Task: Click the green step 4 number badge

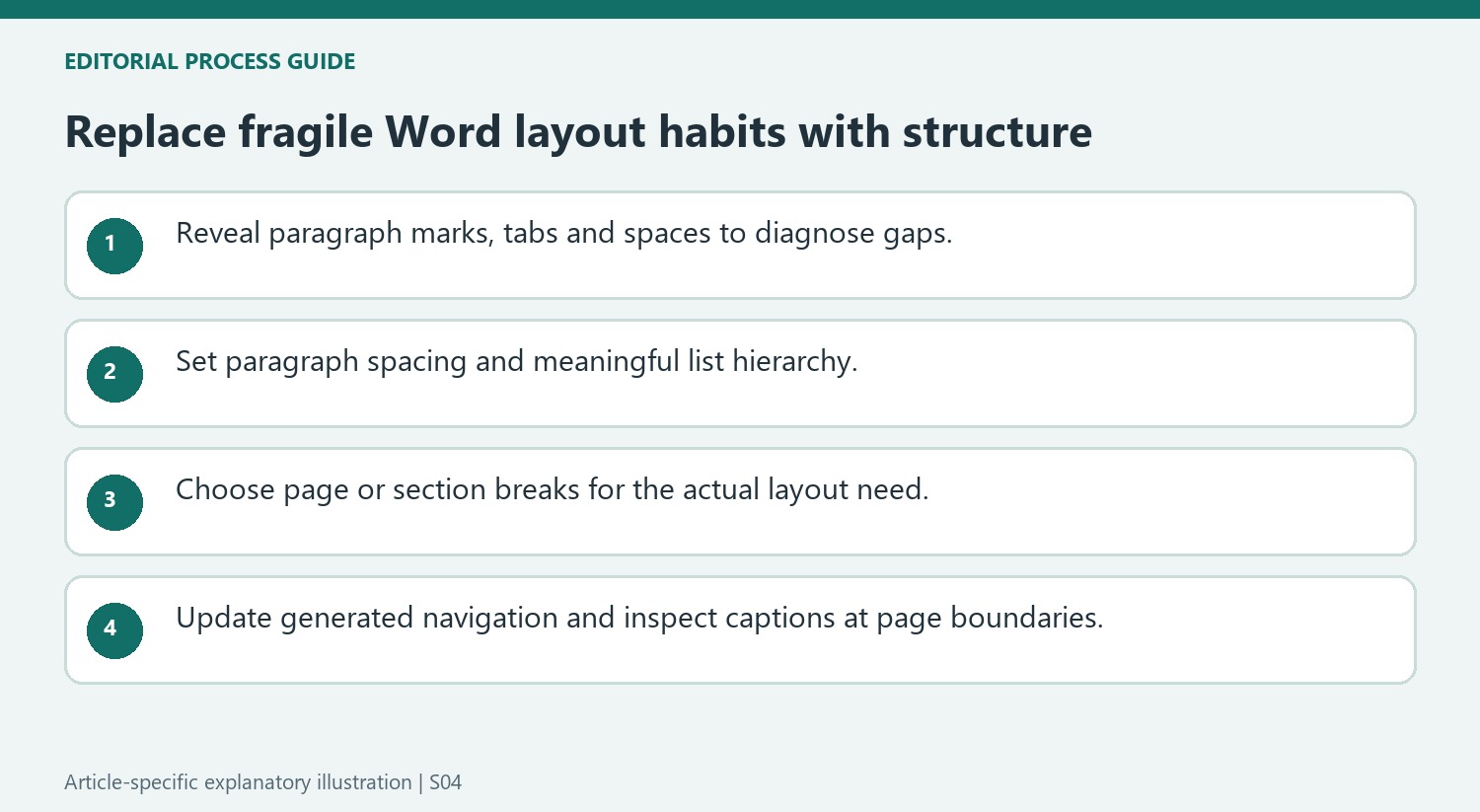Action: pos(114,630)
